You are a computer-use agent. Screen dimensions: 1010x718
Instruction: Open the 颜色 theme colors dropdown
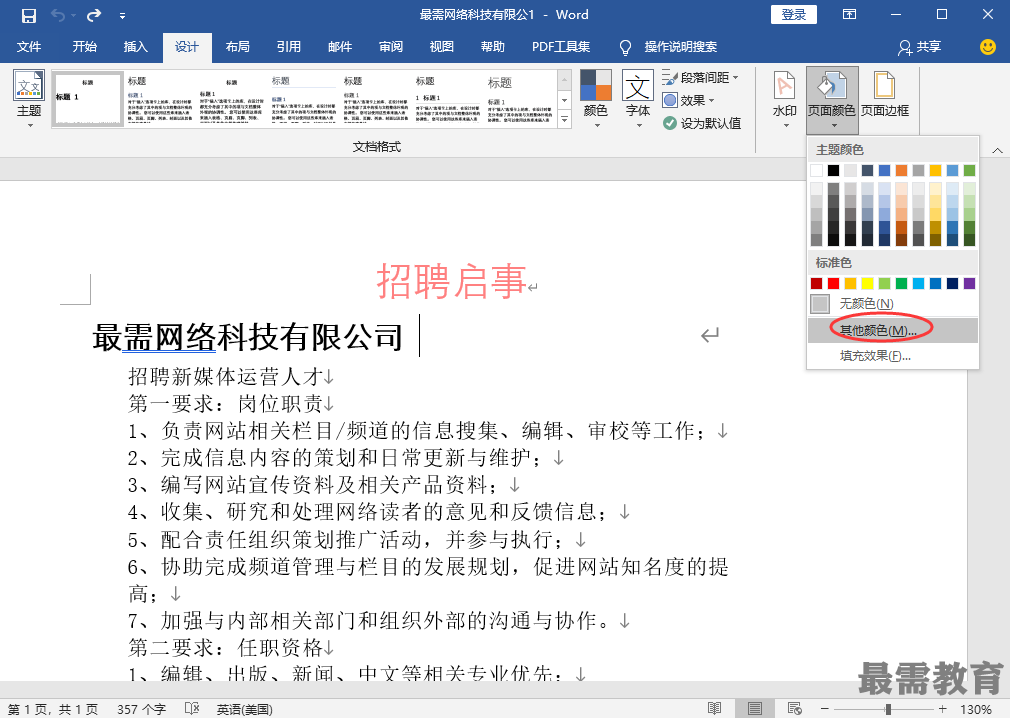point(596,99)
